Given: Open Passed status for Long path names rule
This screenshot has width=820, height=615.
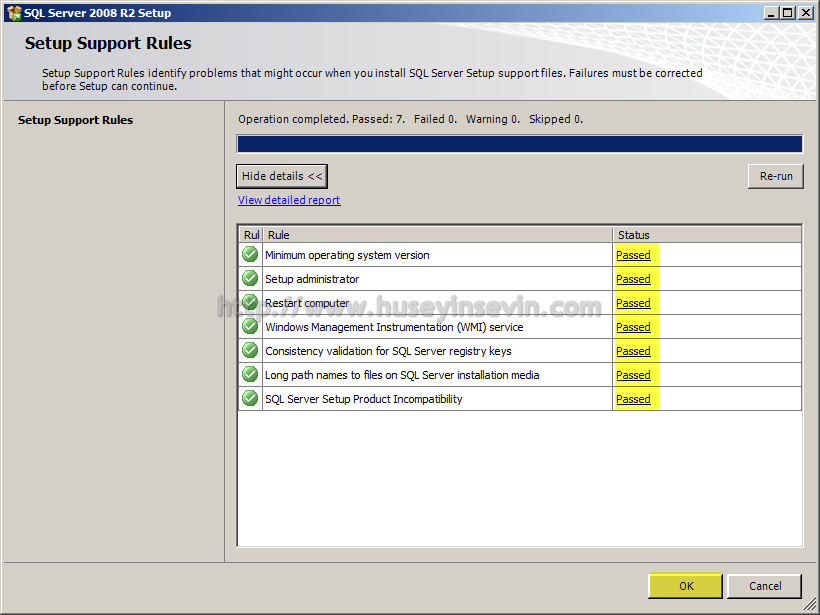Looking at the screenshot, I should (633, 375).
